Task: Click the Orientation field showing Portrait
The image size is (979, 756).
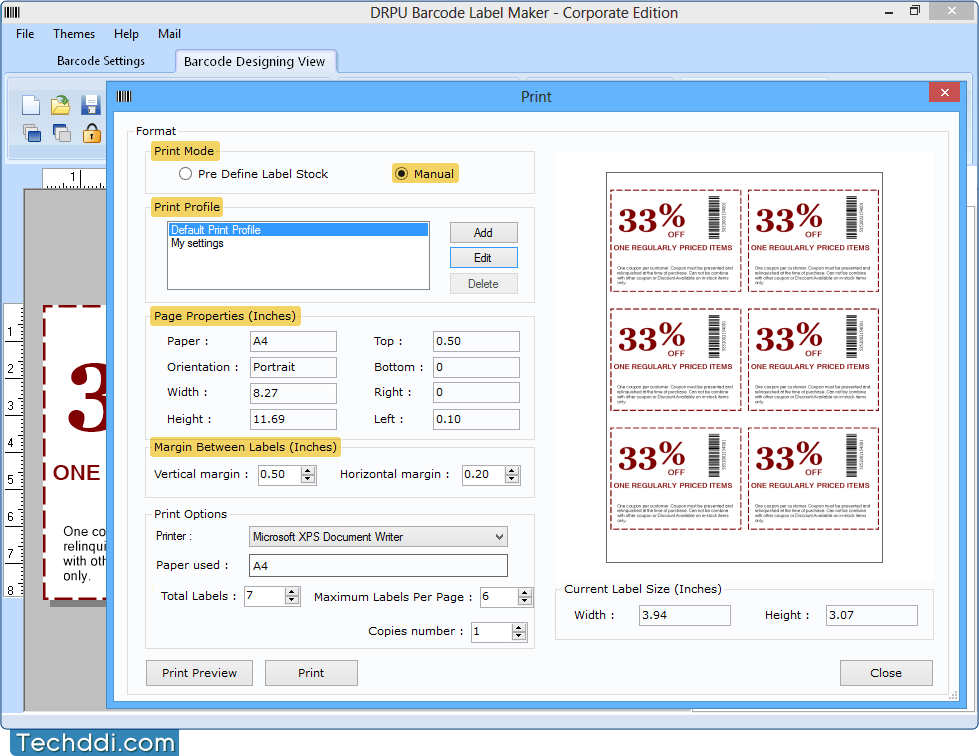Action: pyautogui.click(x=293, y=367)
